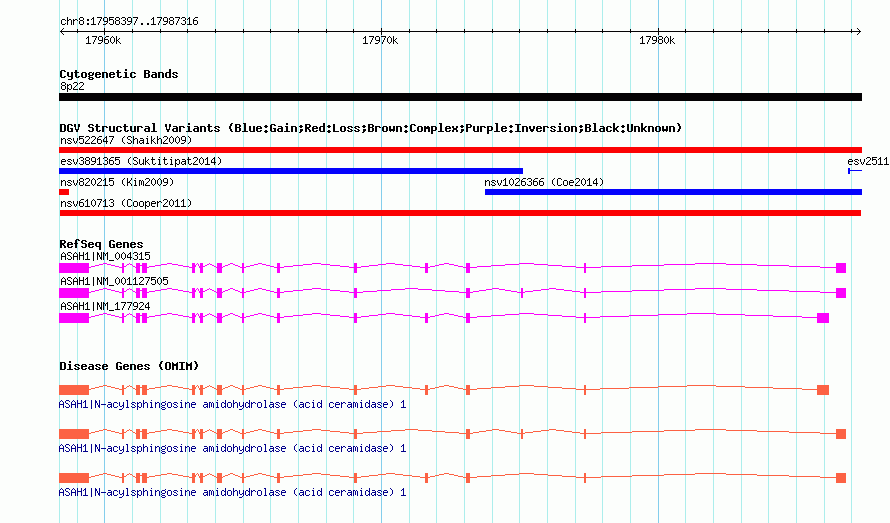Image resolution: width=890 pixels, height=523 pixels.
Task: Select the leftmost large exon of NM_177924
Action: tap(74, 318)
